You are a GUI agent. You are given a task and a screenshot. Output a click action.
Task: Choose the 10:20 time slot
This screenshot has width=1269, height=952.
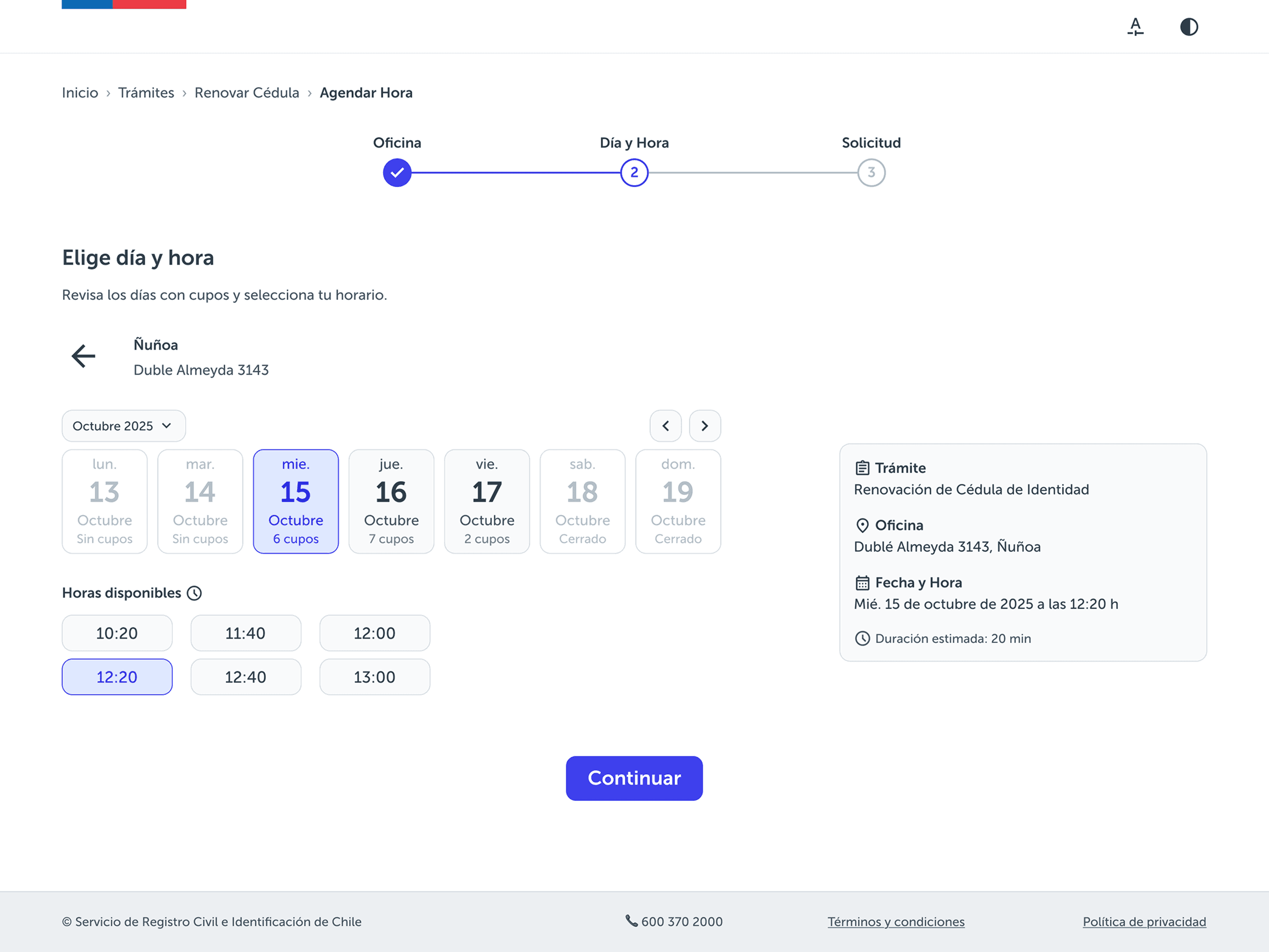pos(117,633)
